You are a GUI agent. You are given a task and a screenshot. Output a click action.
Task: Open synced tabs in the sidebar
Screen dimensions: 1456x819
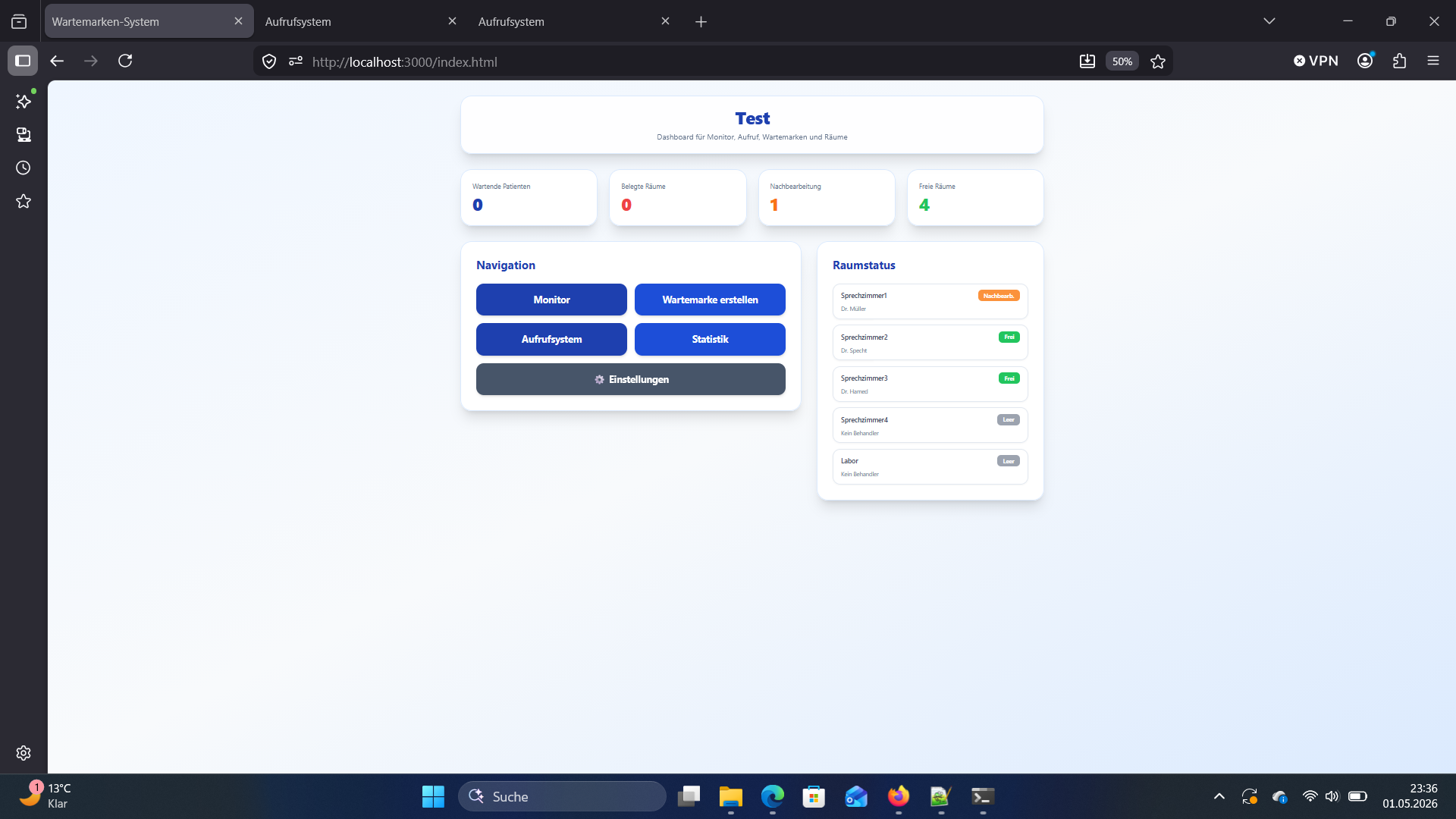pyautogui.click(x=24, y=134)
